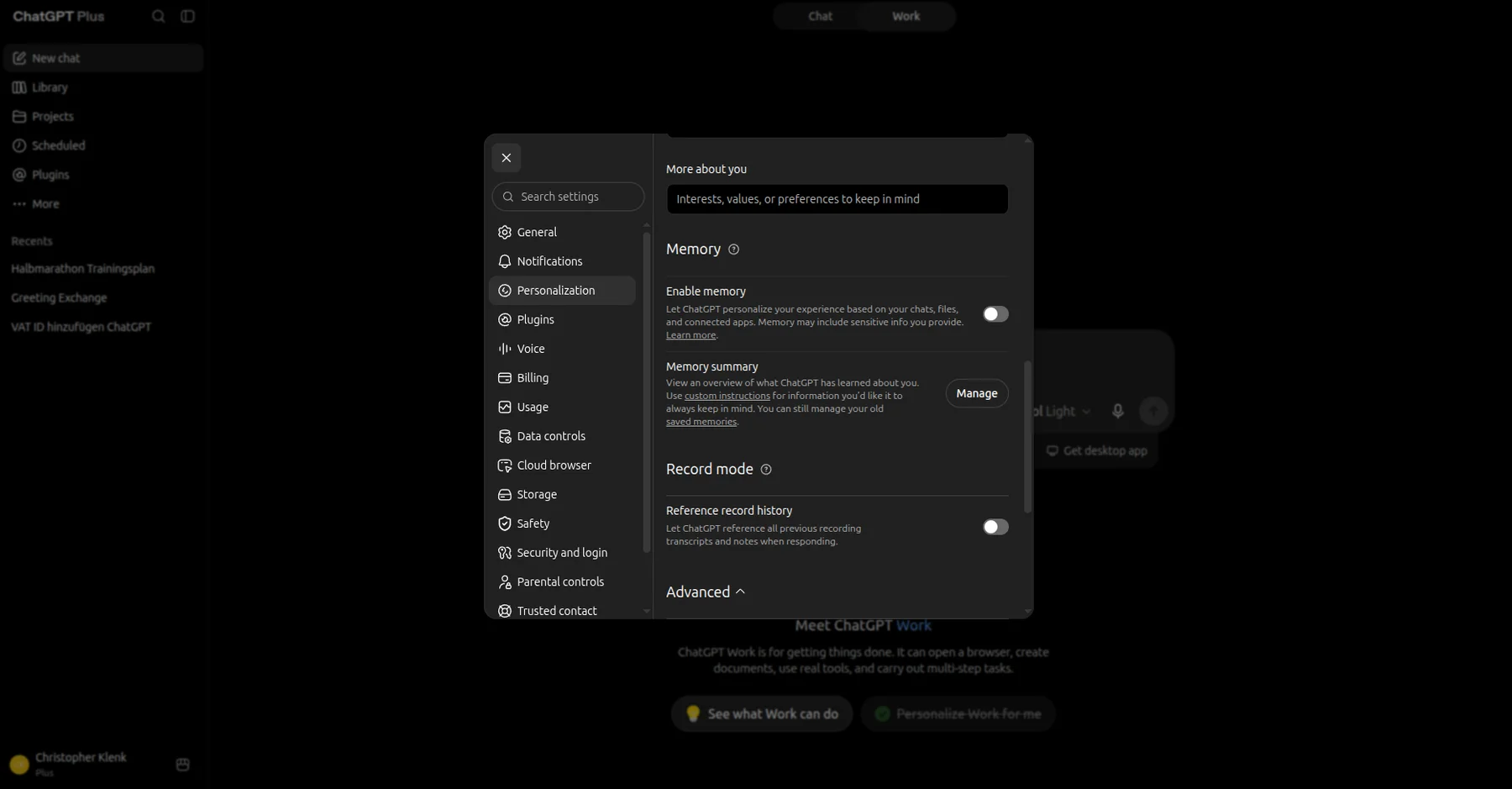
Task: Click the settings sidebar scrollbar
Action: (646, 392)
